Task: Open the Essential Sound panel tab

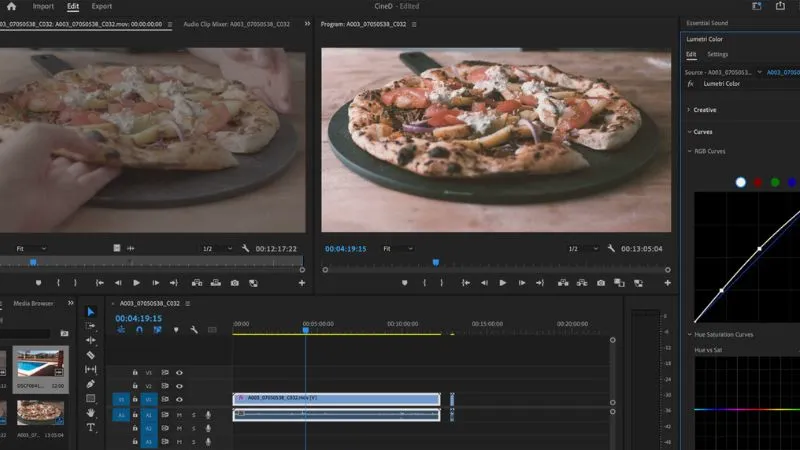Action: tap(707, 23)
